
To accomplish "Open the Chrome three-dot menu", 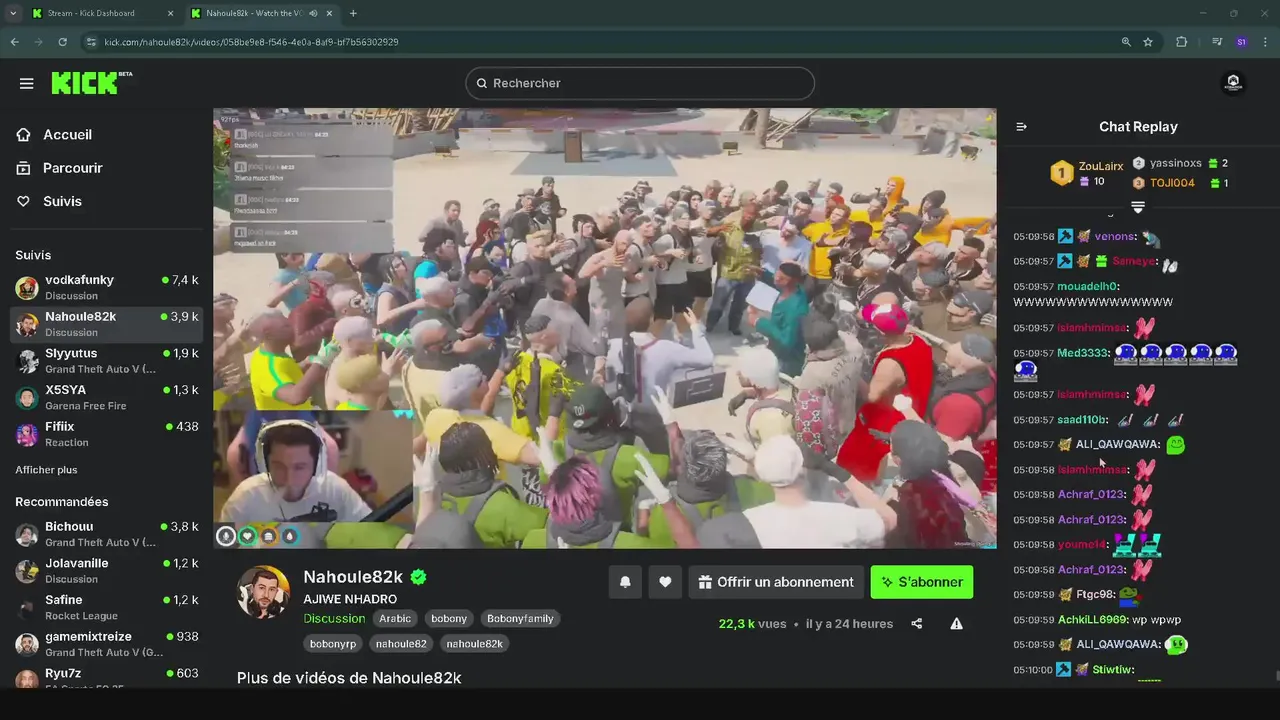I will (x=1266, y=42).
